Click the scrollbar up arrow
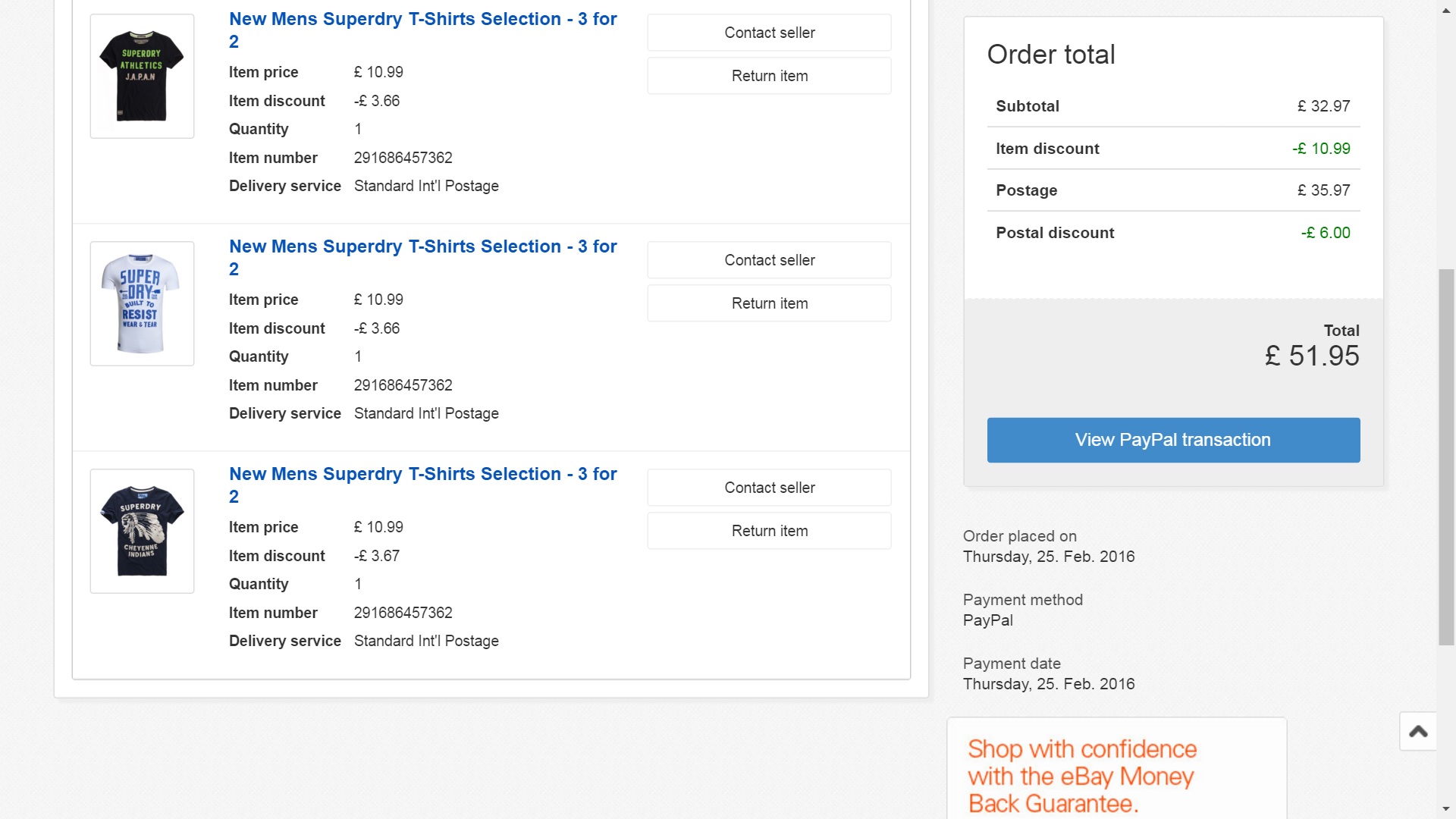Screen dimensions: 1456x819 (1447, 9)
